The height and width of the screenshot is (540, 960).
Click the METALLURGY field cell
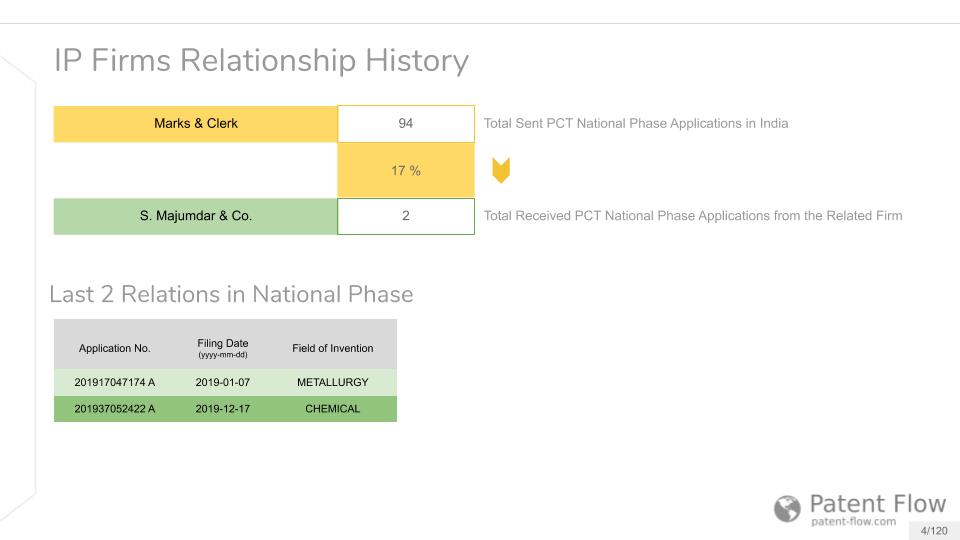[x=332, y=382]
